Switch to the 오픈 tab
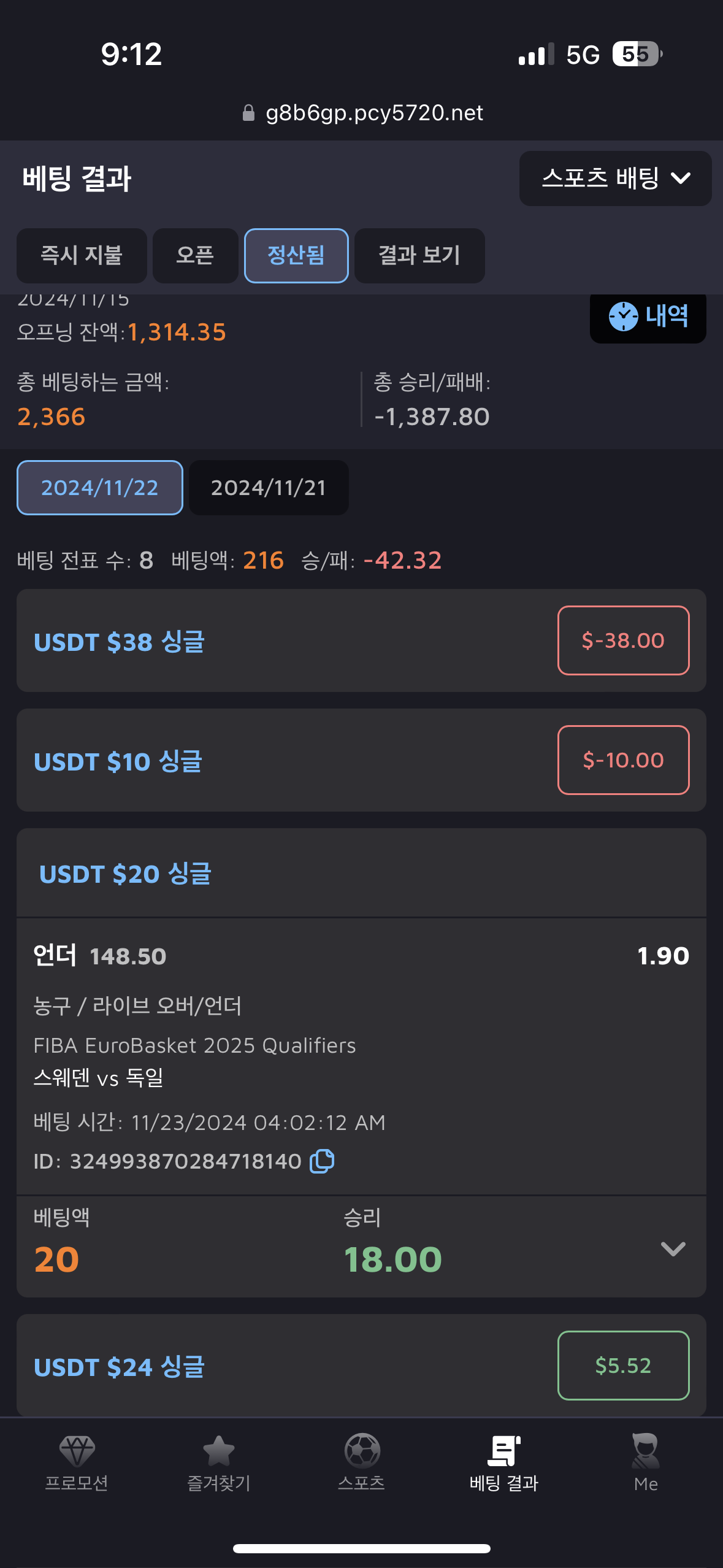Viewport: 723px width, 1568px height. 195,255
